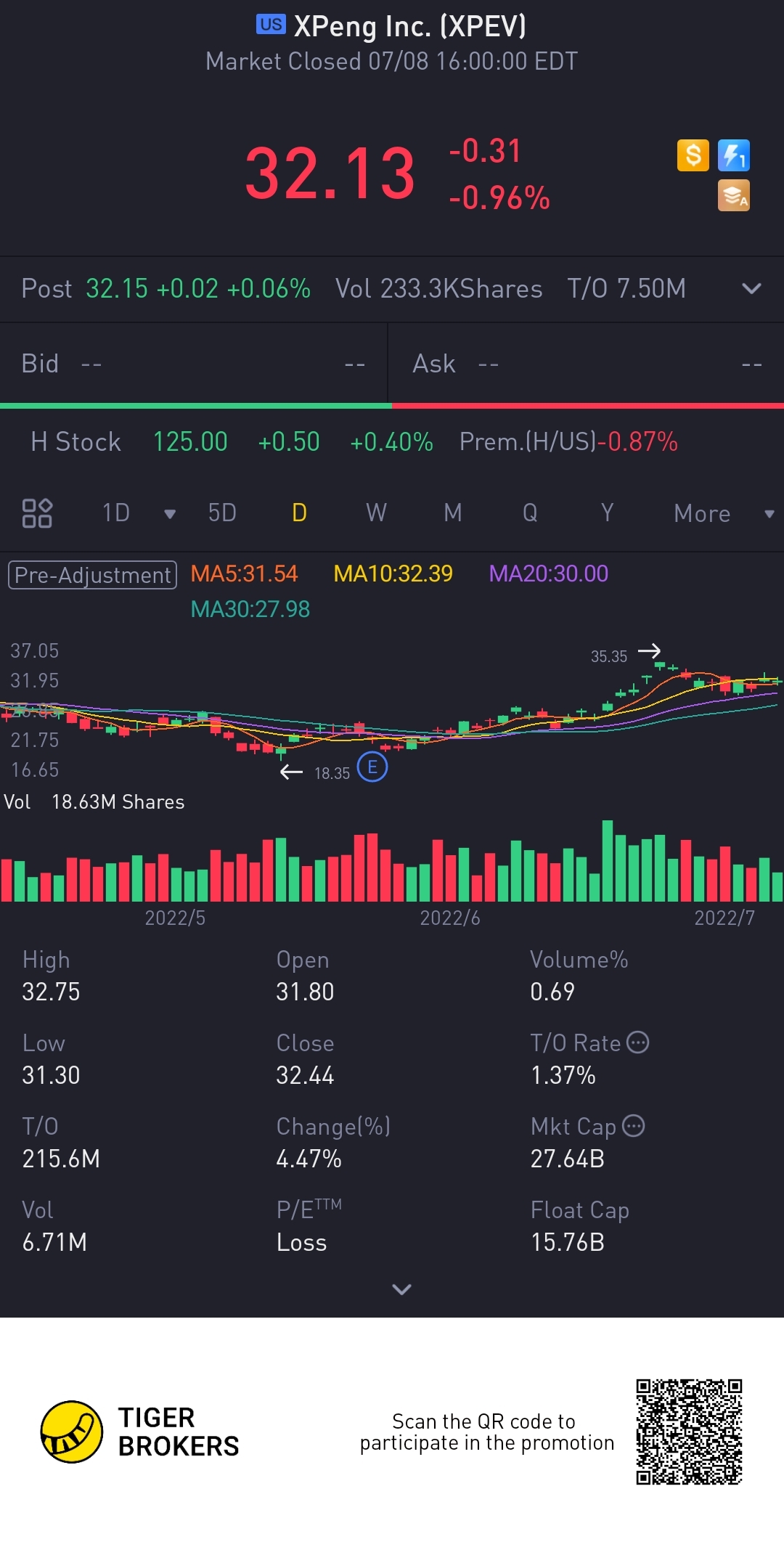The width and height of the screenshot is (784, 1547).
Task: Tap the XPeng Inc. (XPEV) title
Action: click(x=410, y=26)
